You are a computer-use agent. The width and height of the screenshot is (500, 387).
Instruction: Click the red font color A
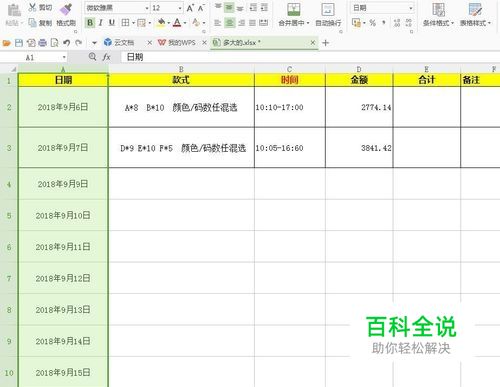[x=177, y=23]
